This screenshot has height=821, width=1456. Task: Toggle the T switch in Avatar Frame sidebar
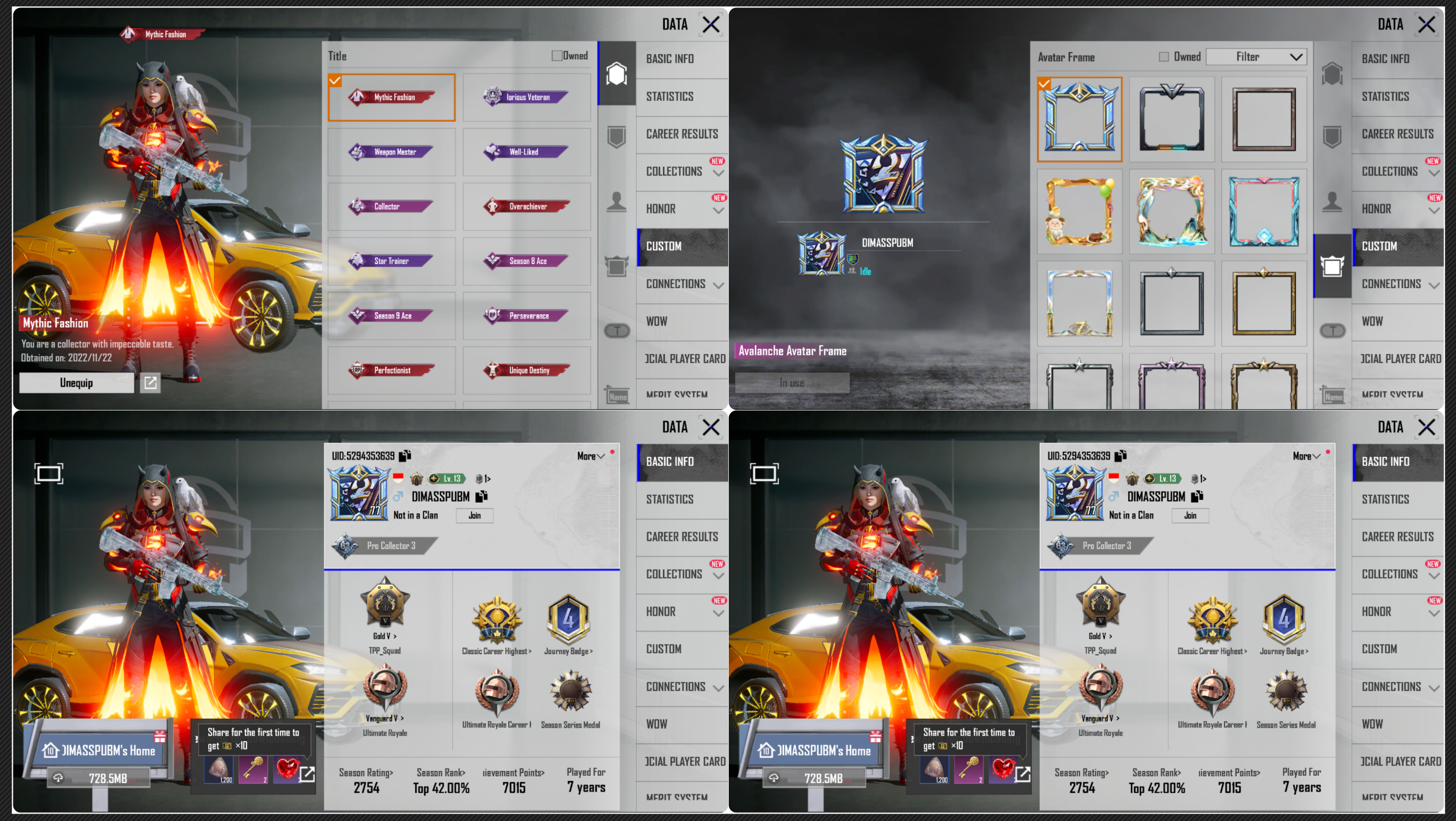pyautogui.click(x=1333, y=330)
